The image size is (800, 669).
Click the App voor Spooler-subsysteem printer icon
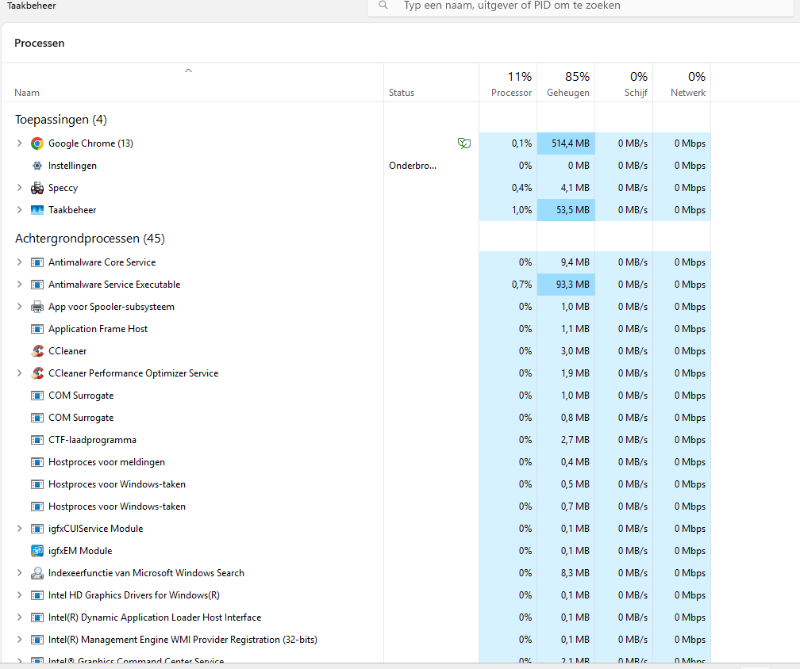[x=38, y=307]
